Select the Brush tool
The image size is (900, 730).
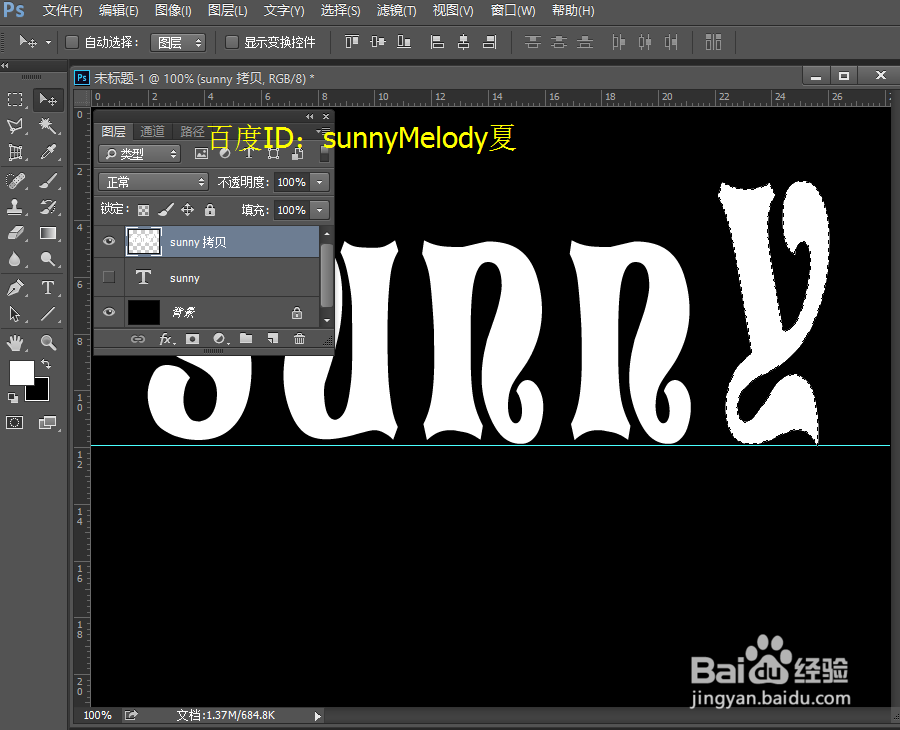tap(48, 181)
